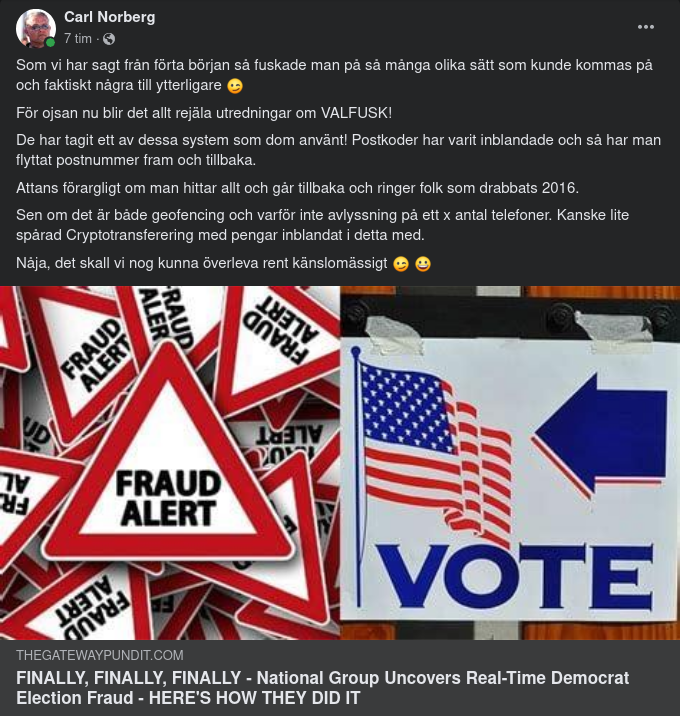Viewport: 680px width, 716px height.
Task: Click the blue arrow on the vote sign
Action: point(599,436)
